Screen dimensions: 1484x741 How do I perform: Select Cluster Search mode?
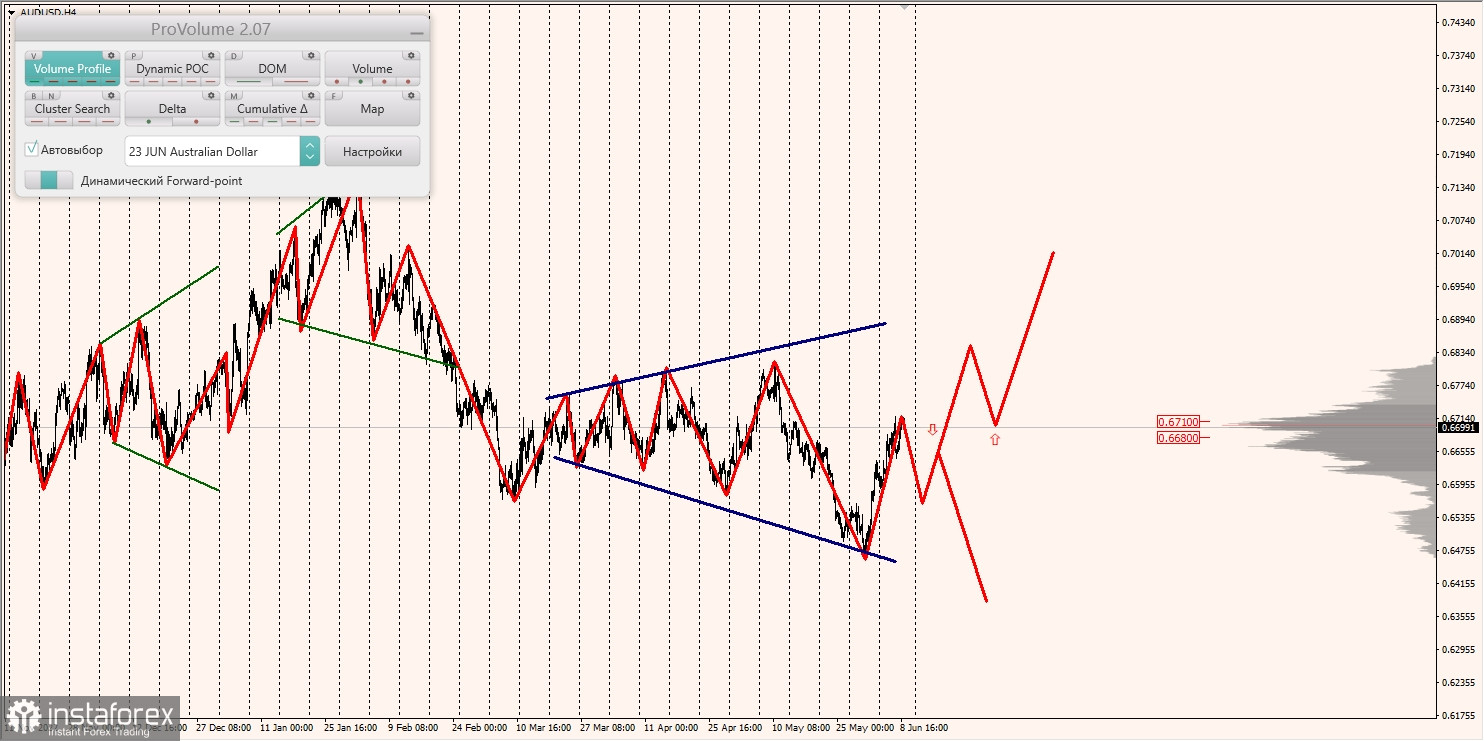(x=73, y=108)
